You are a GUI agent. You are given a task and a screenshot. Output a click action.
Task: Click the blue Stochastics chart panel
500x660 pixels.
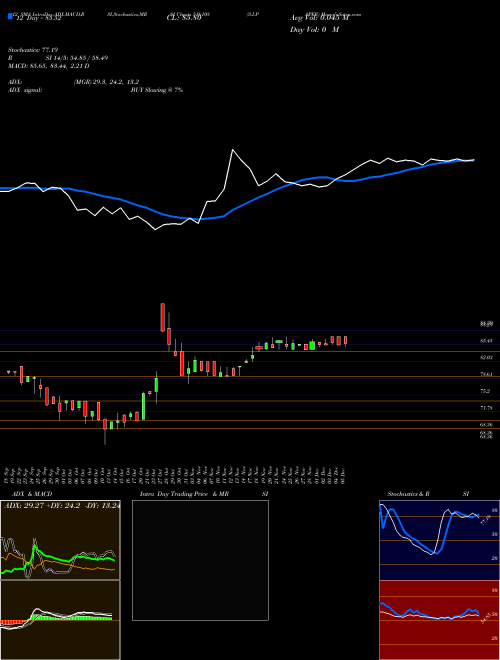[439, 540]
